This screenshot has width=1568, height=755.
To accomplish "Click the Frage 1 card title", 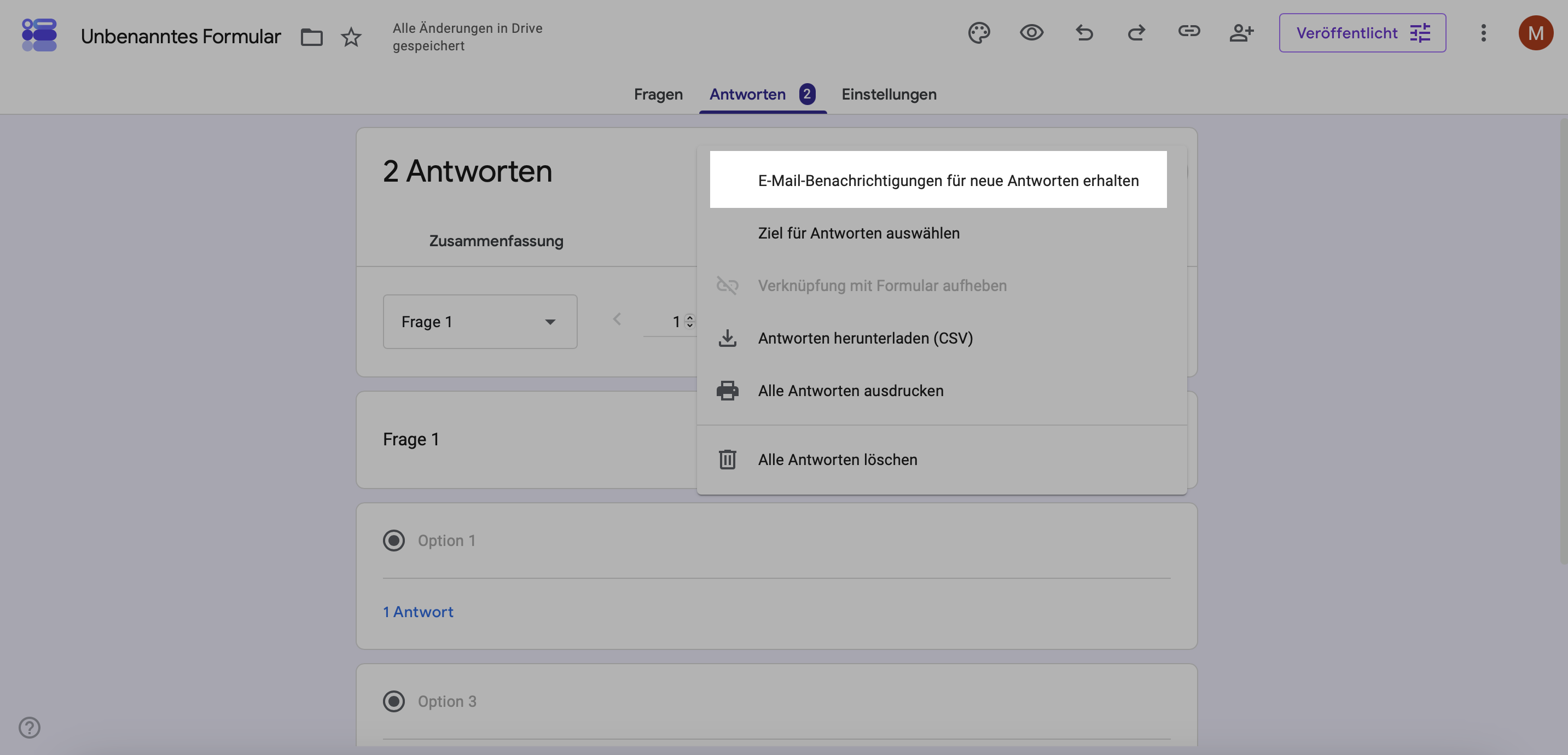I will (411, 439).
